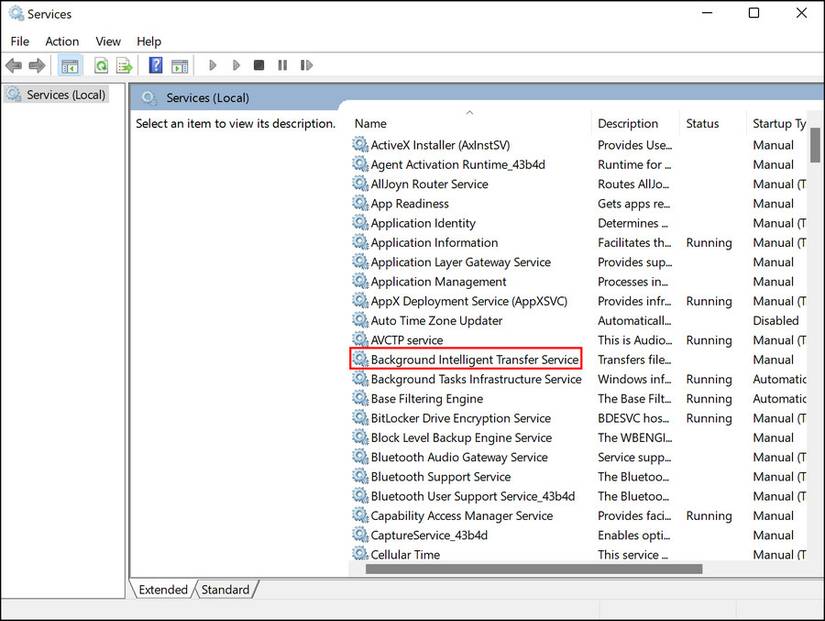Click the Restart Service icon
This screenshot has height=621, width=825.
coord(306,65)
